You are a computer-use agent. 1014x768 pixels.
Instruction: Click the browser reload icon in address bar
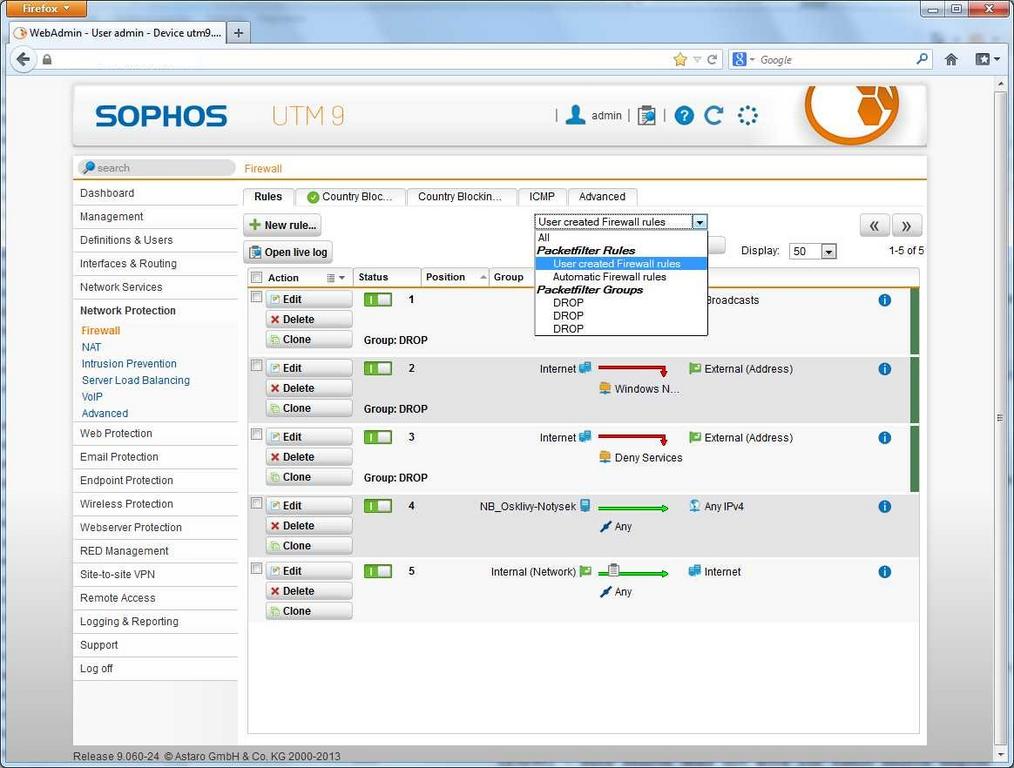point(712,59)
